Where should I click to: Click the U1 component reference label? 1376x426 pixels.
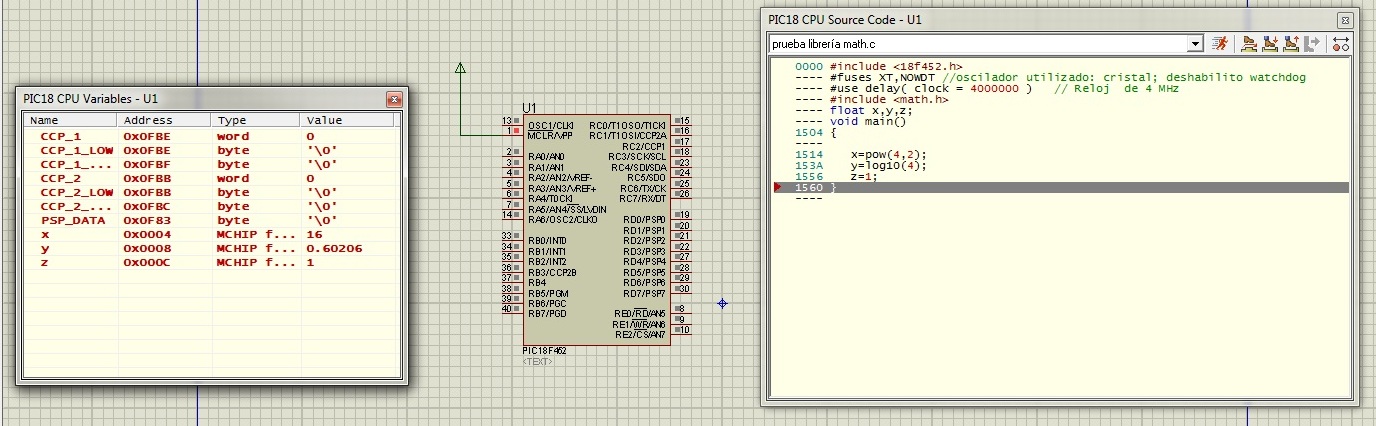[530, 107]
